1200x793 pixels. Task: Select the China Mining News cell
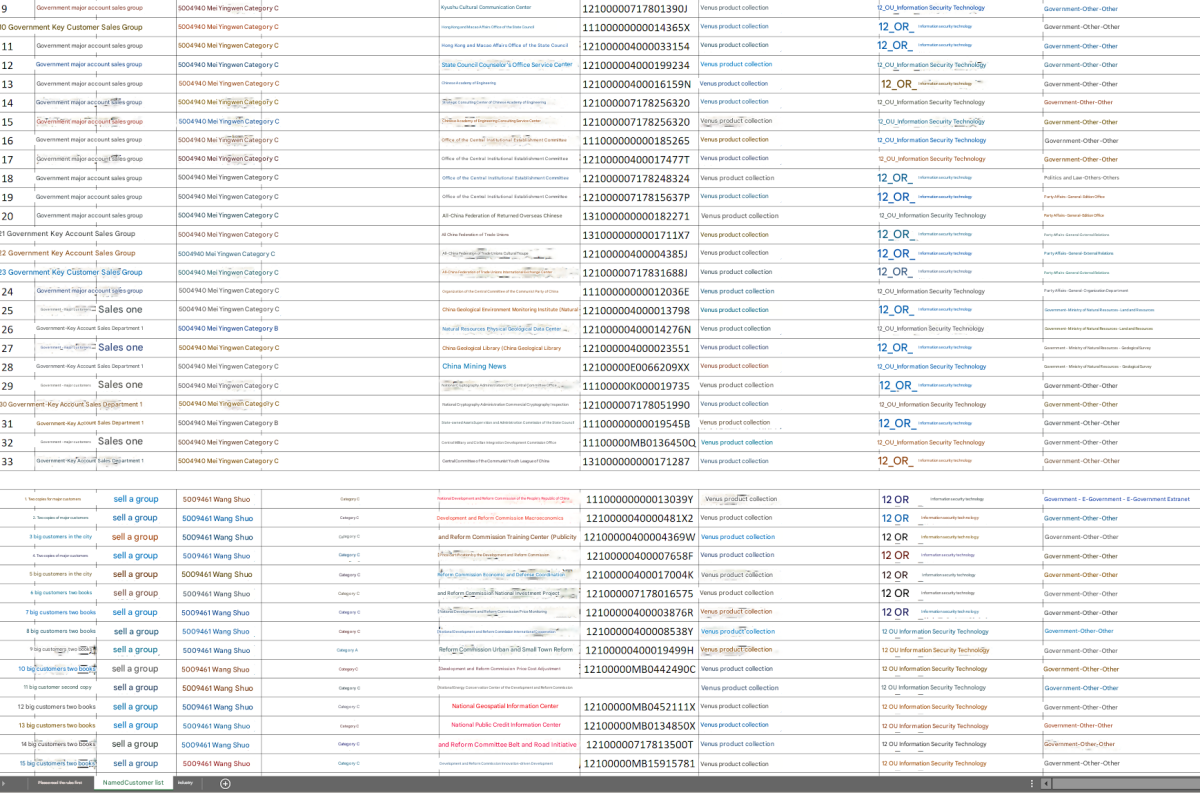[474, 366]
